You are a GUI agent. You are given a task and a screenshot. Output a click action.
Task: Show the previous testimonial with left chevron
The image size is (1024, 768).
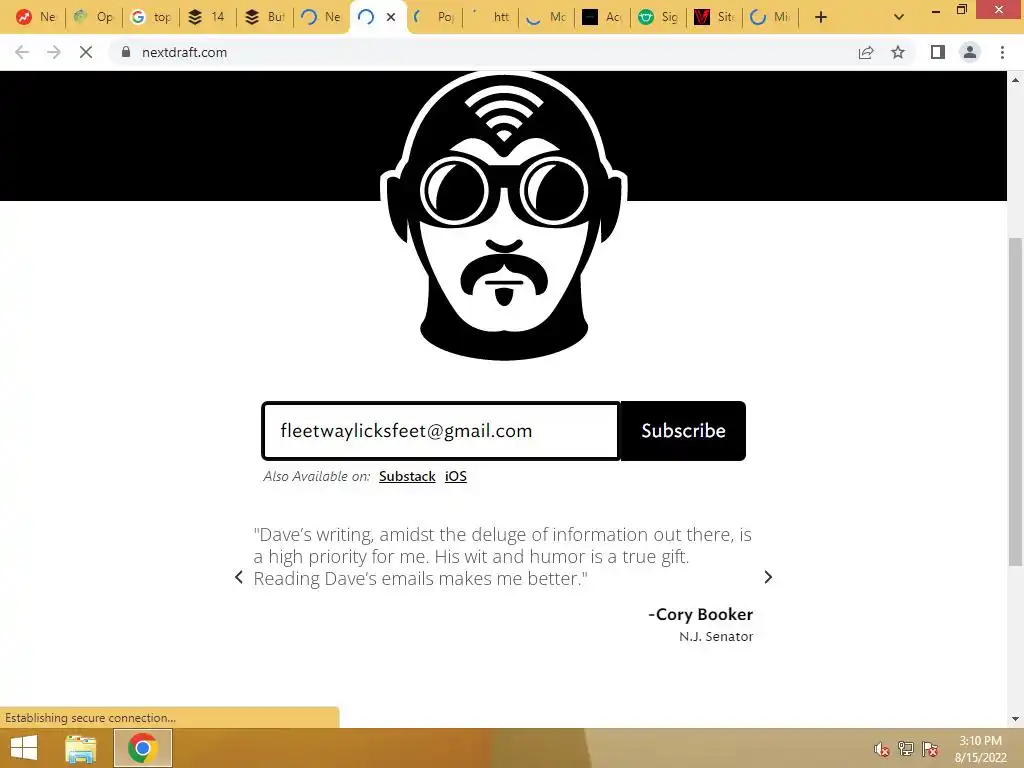click(239, 577)
